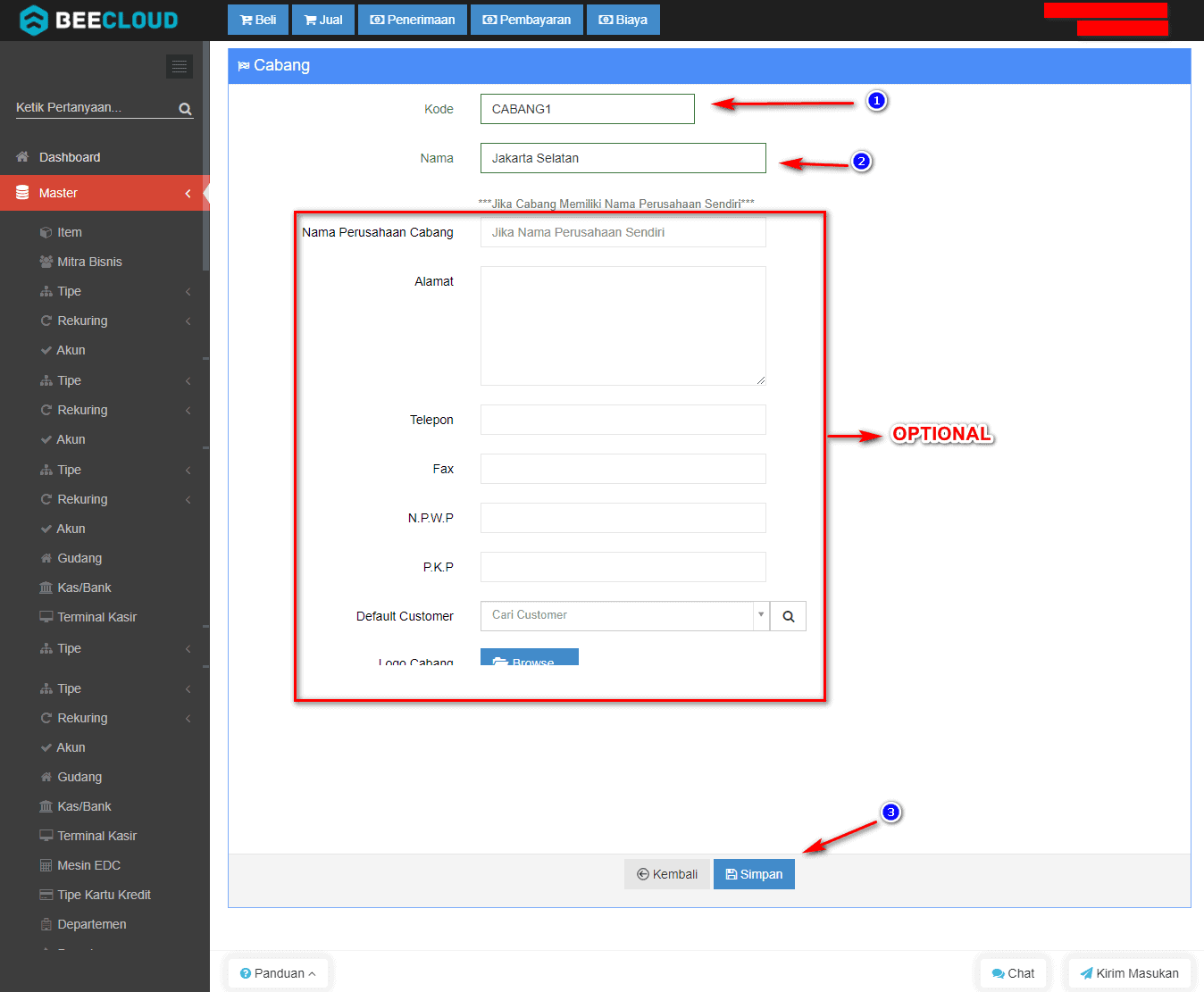Focus the Nama Perusahaan Cabang field
The image size is (1204, 992).
[x=623, y=232]
